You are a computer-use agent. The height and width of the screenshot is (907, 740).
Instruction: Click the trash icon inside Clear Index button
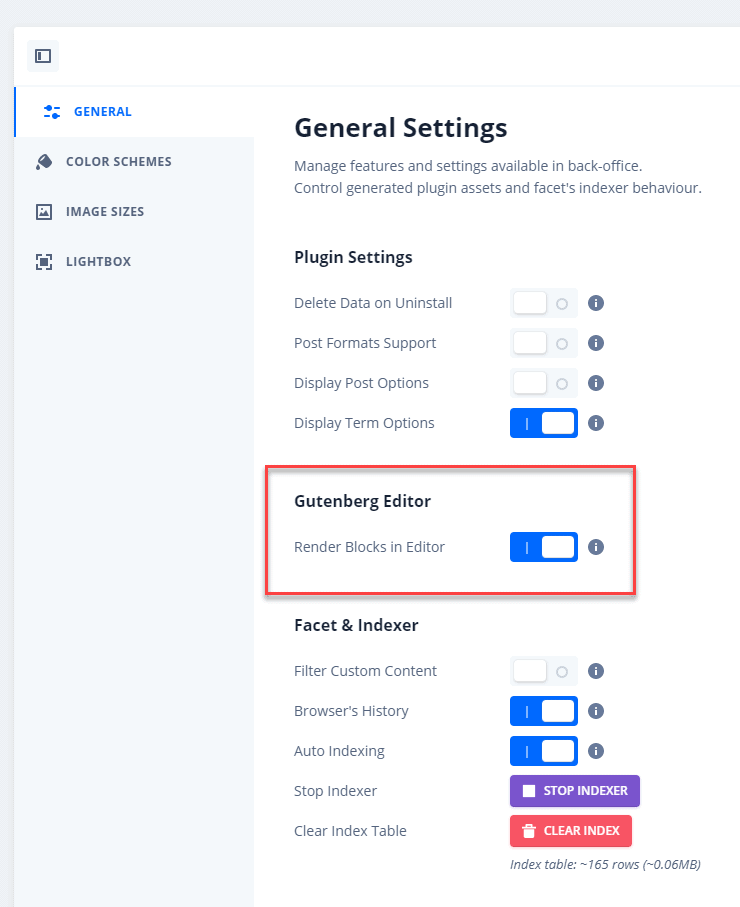coord(529,831)
